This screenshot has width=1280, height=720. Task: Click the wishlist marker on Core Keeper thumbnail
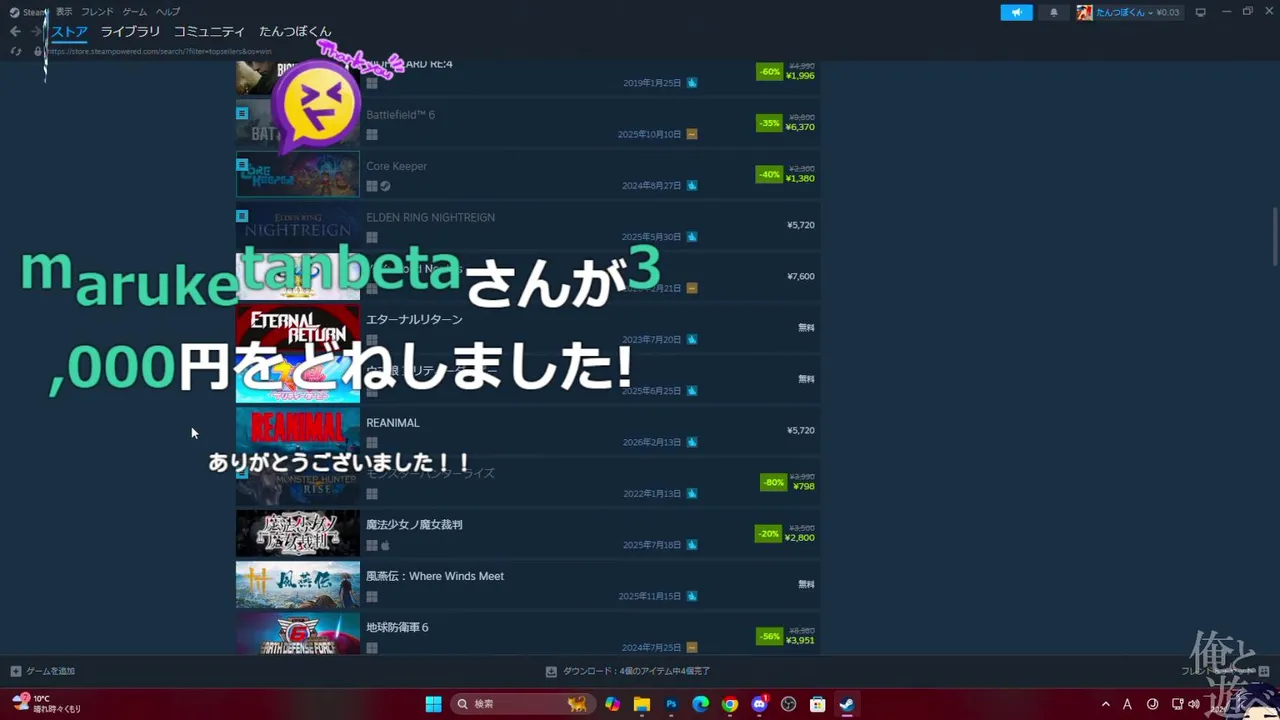(242, 164)
